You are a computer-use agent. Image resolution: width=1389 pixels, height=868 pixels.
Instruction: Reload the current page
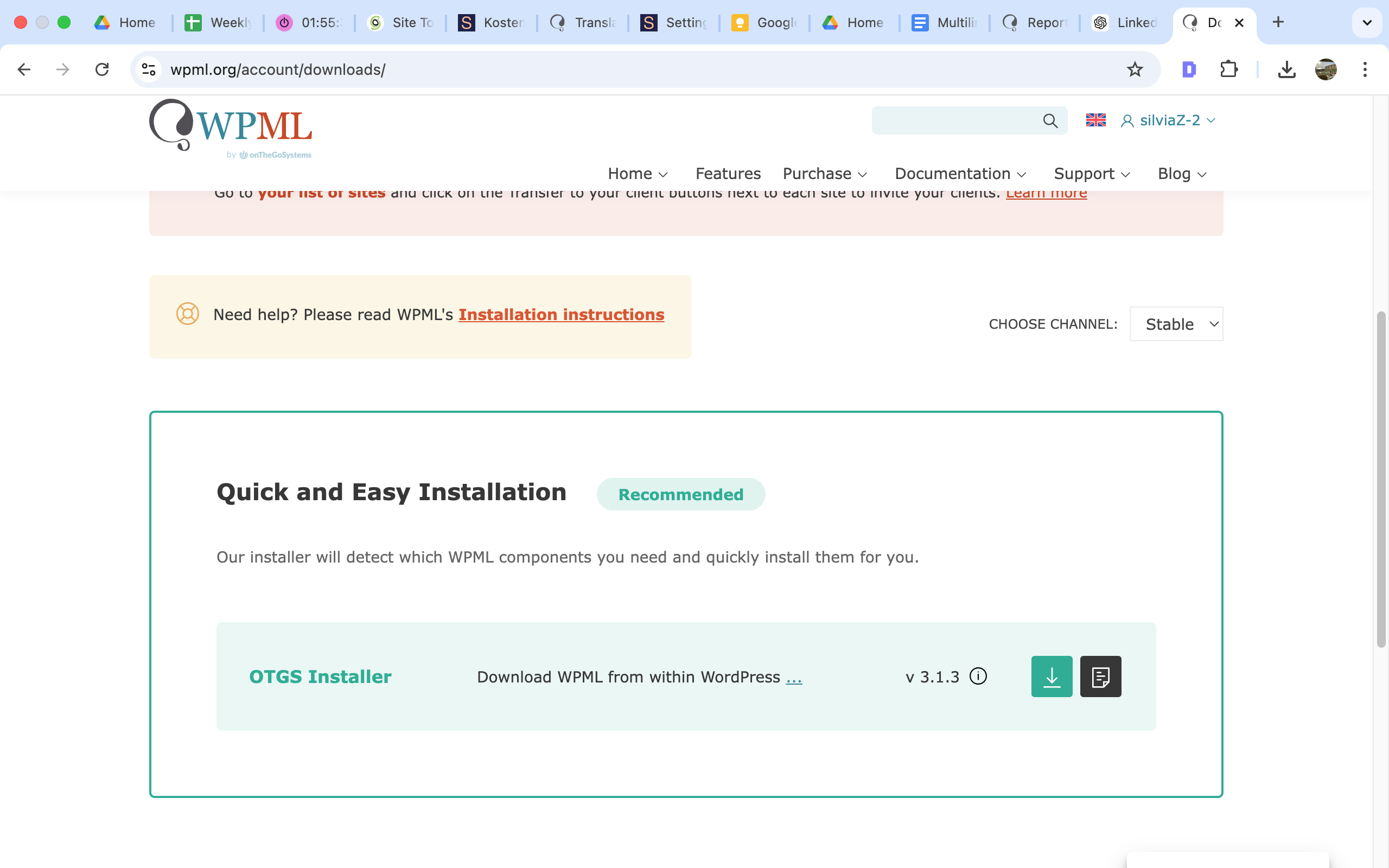[102, 69]
